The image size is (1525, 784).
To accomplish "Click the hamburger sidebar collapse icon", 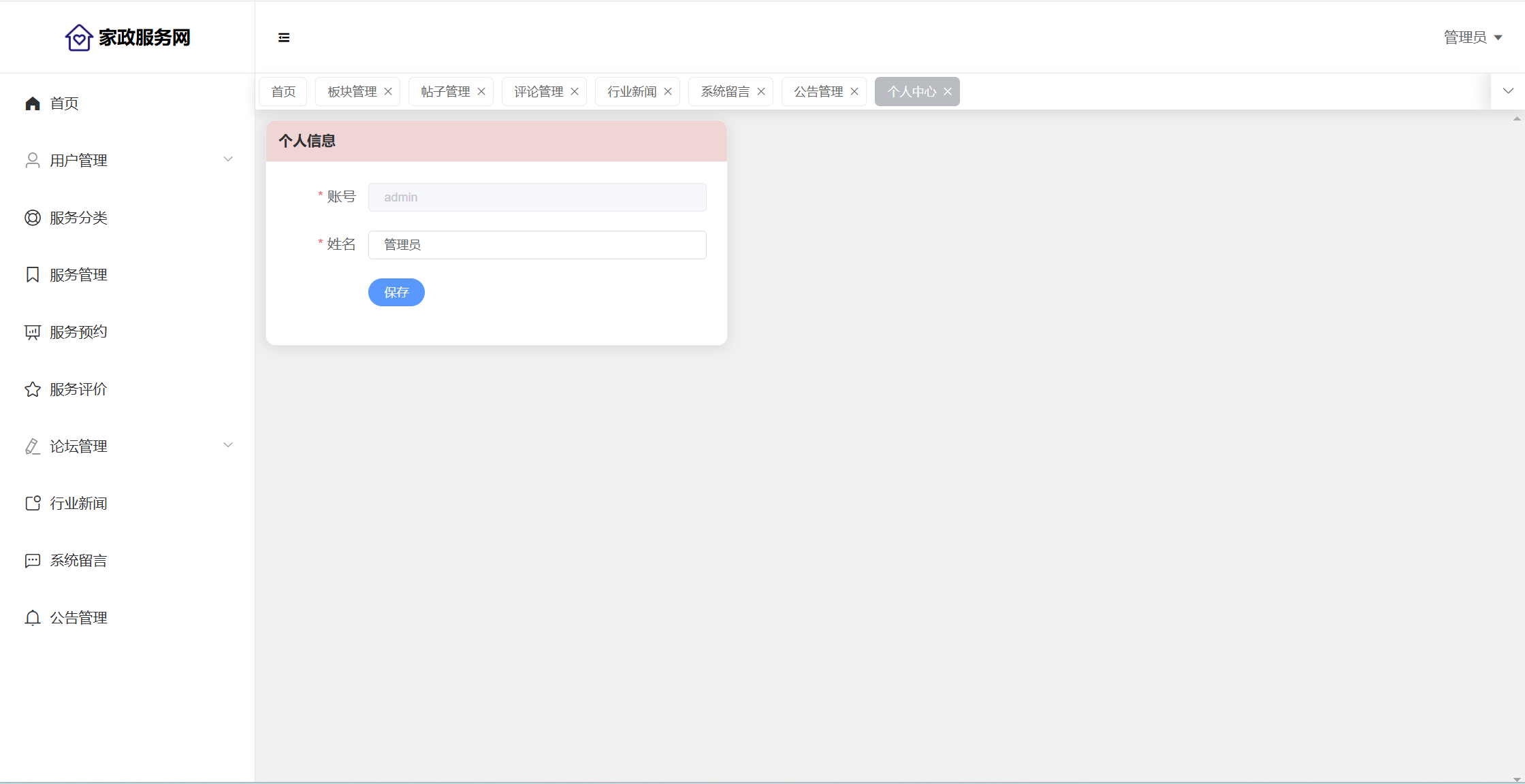I will [284, 37].
